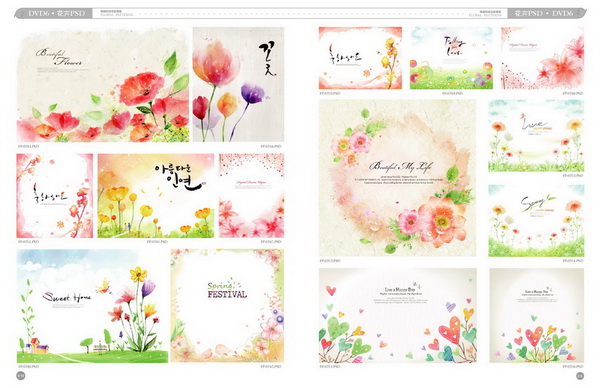Open the pink branch frame thumbnail on left page

tap(55, 196)
